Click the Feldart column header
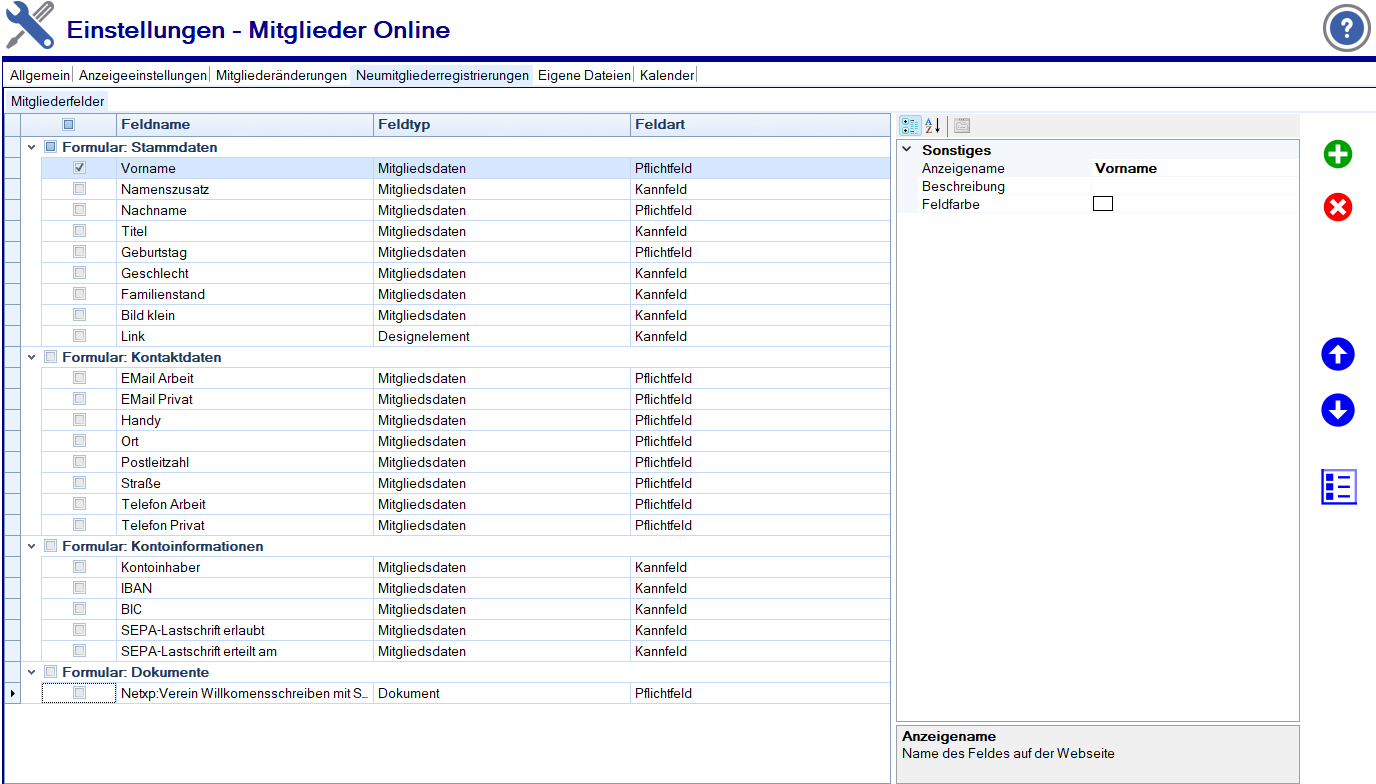The image size is (1376, 784). [660, 125]
